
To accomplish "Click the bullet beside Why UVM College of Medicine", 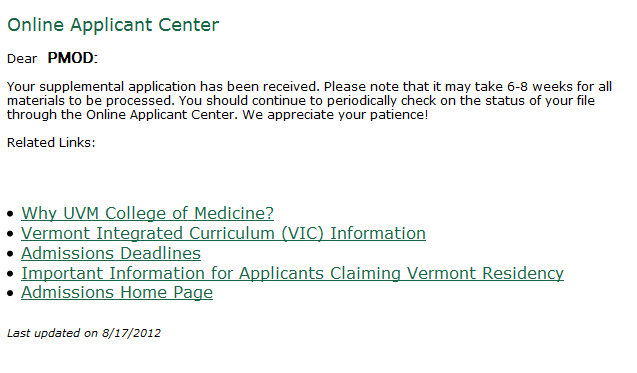I will [11, 213].
